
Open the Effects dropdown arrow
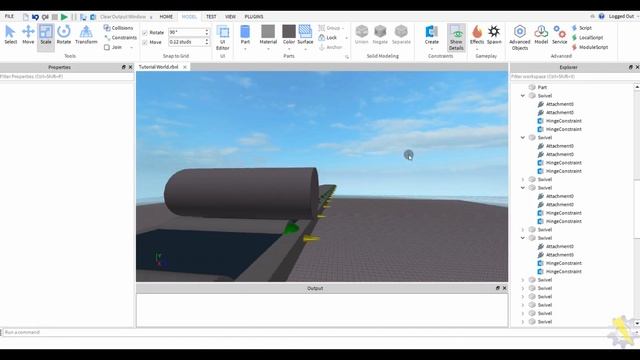pyautogui.click(x=477, y=49)
